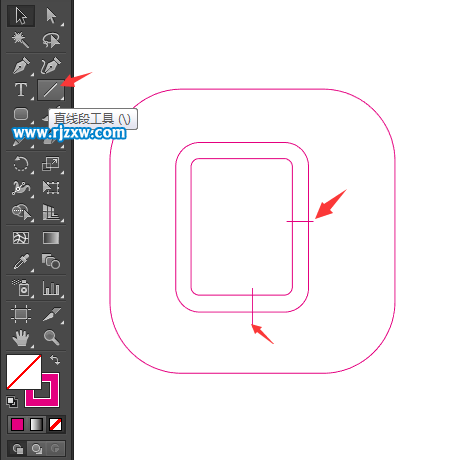Select the Magic Wand tool
Screen dimensions: 455x460
21,40
